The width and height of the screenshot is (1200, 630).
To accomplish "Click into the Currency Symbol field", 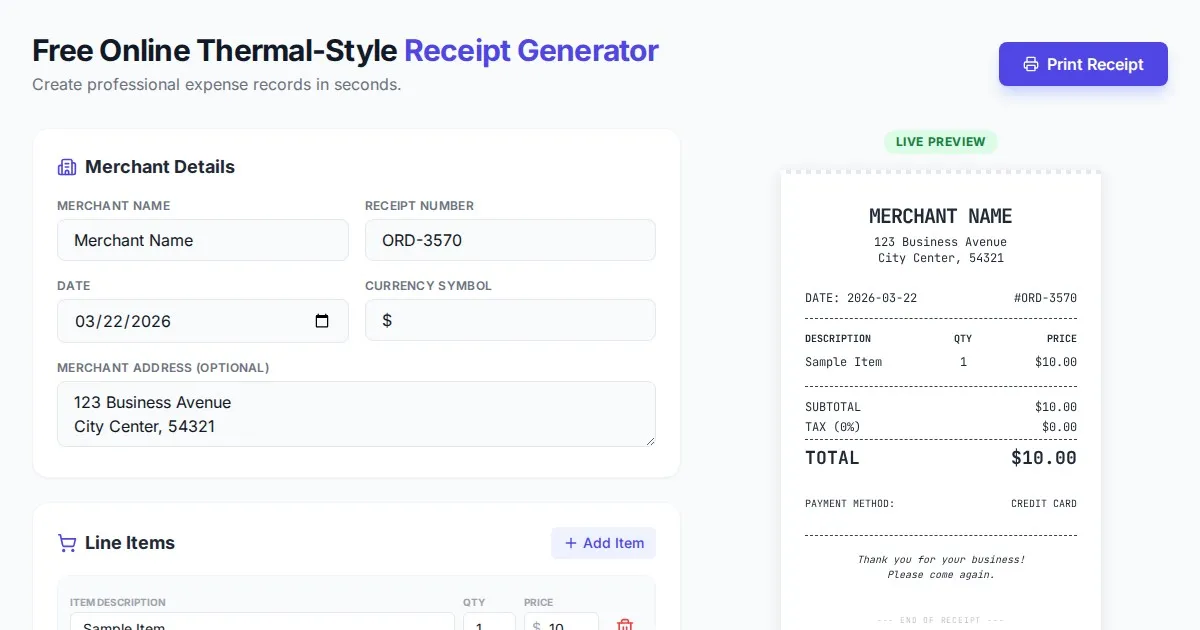I will point(510,320).
